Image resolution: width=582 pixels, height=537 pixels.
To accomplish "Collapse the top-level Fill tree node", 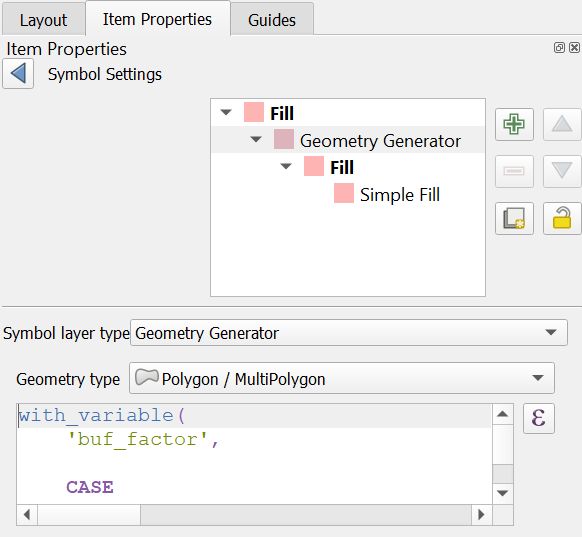I will point(226,112).
